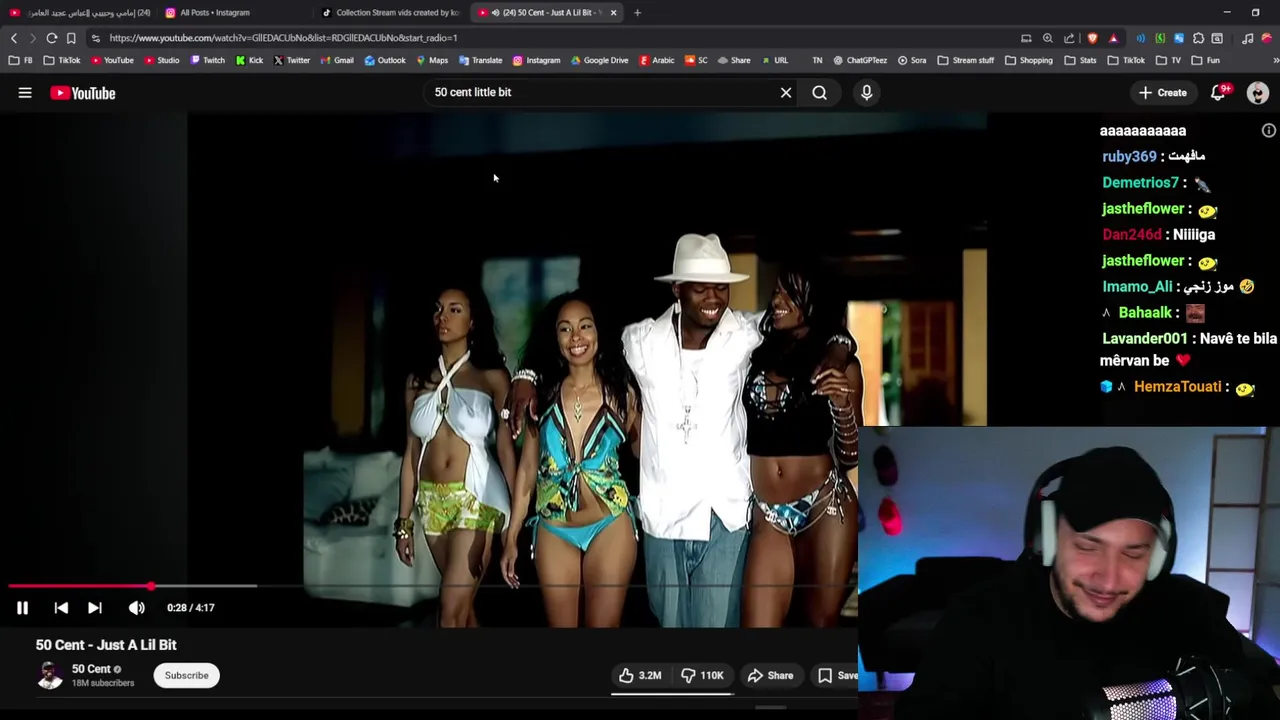Bookmark this page icon
Image resolution: width=1280 pixels, height=720 pixels.
[x=71, y=38]
